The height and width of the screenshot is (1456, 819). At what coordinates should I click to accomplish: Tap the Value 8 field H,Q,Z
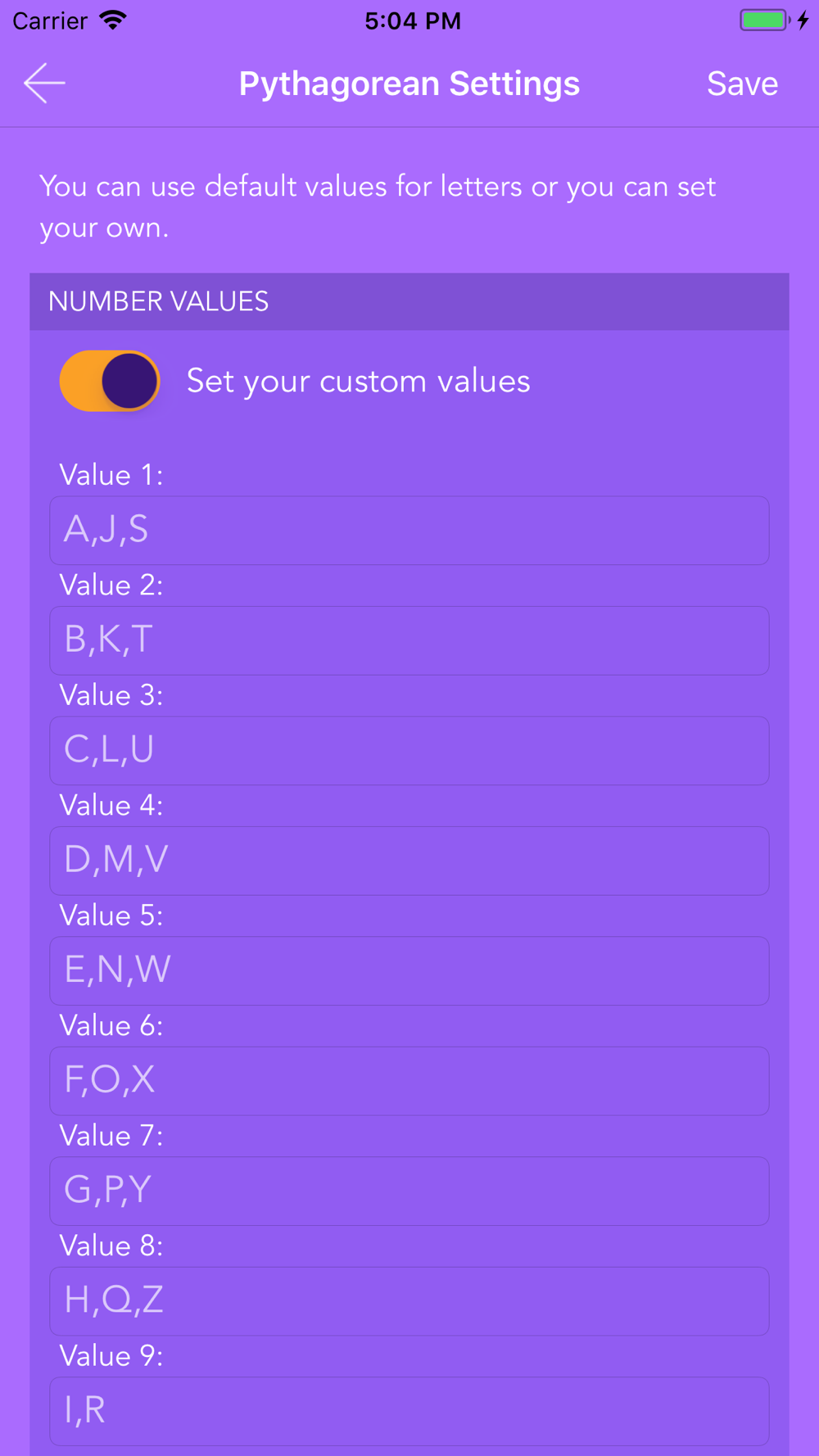[x=409, y=1301]
